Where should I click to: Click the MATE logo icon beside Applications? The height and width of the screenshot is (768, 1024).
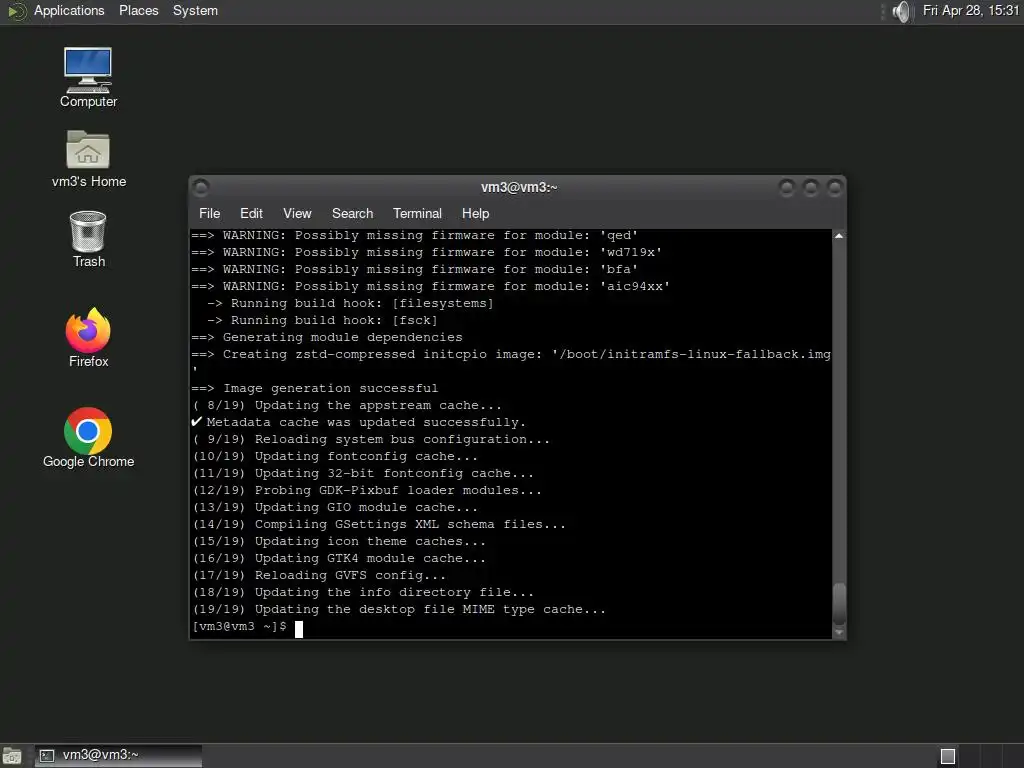click(16, 11)
